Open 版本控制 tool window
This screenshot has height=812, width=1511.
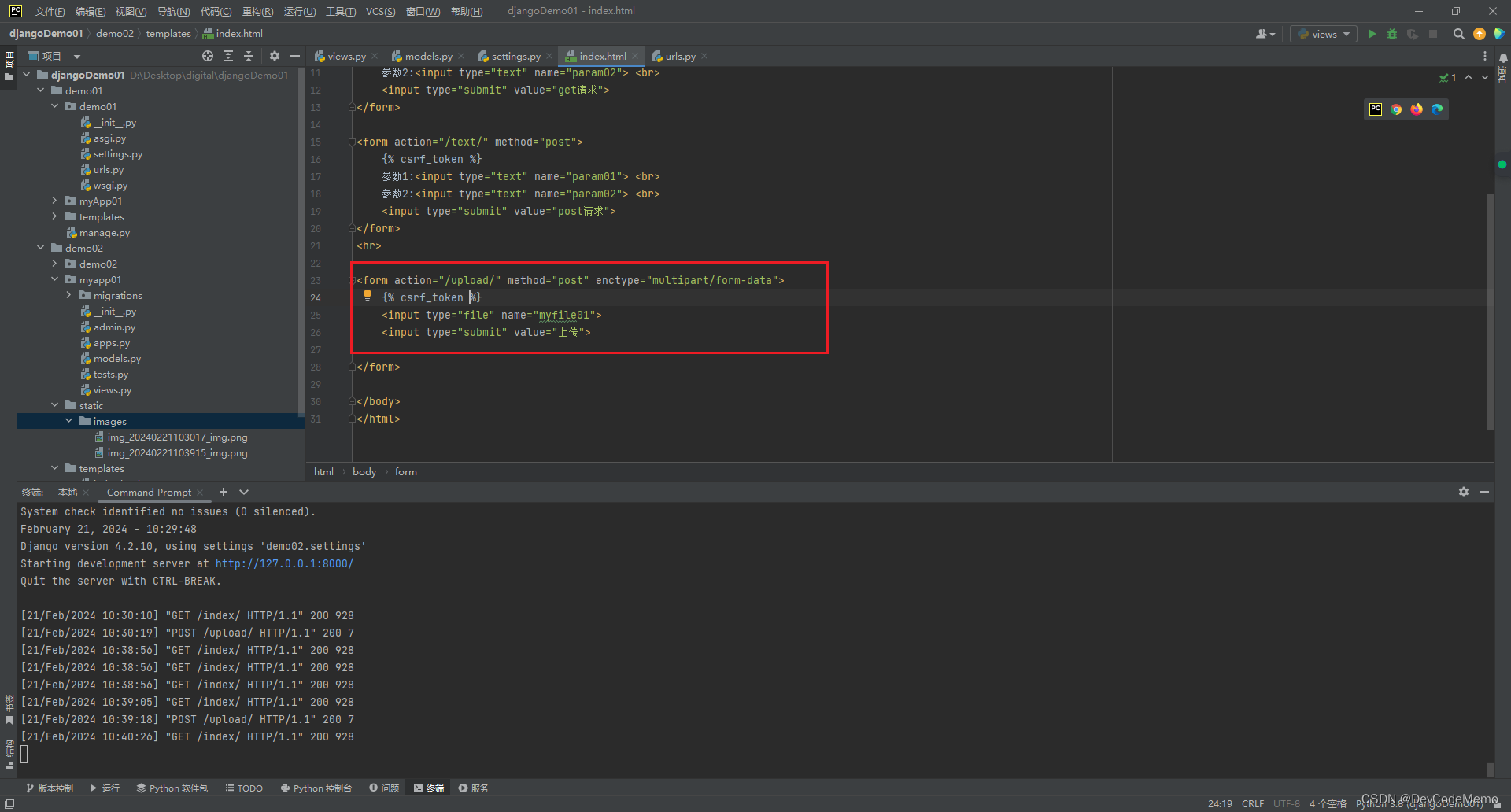(50, 788)
